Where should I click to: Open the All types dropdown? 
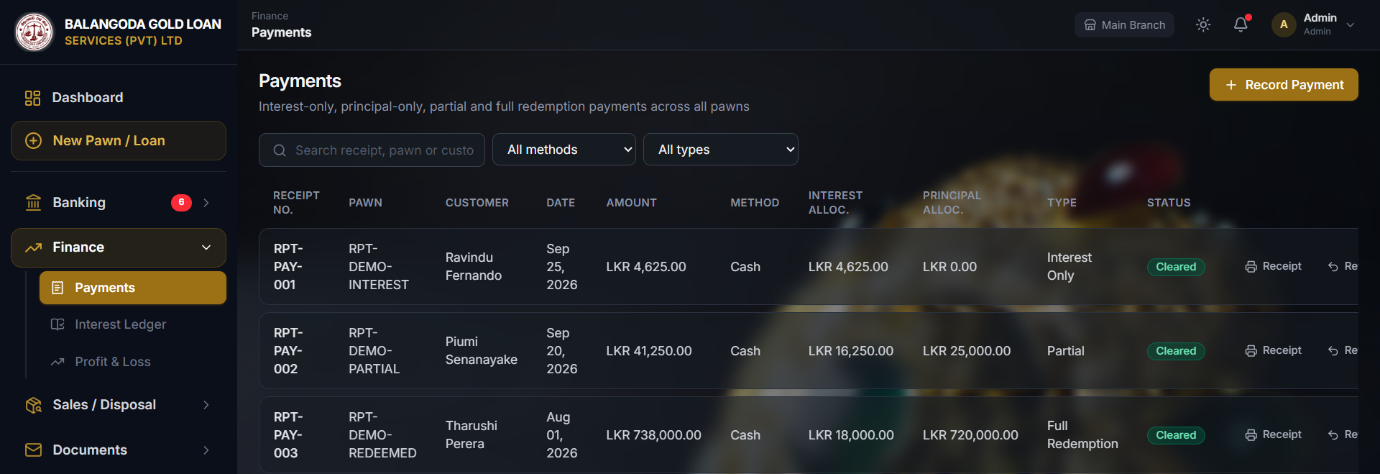coord(721,150)
